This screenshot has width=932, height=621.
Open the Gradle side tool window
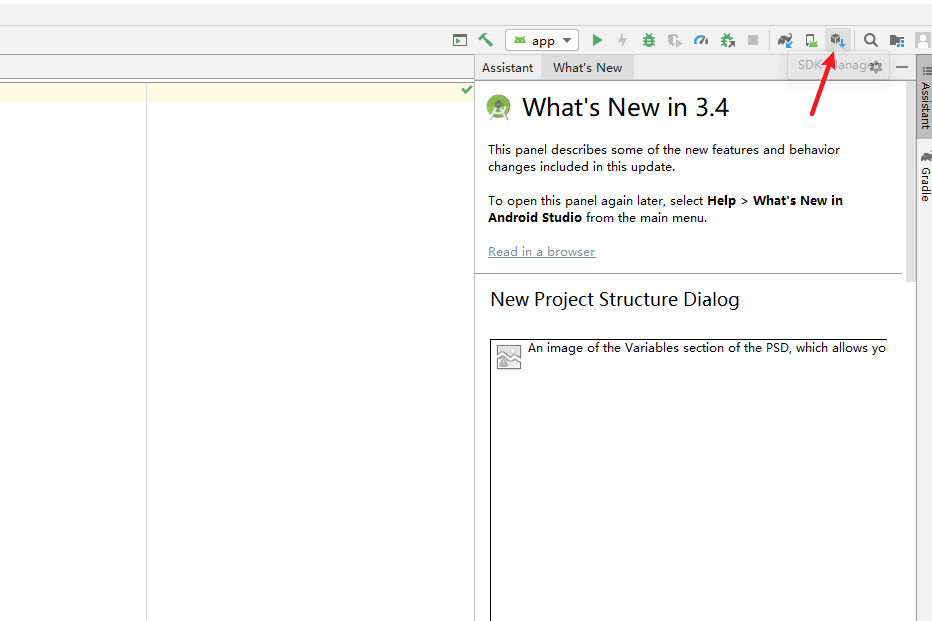pyautogui.click(x=925, y=178)
